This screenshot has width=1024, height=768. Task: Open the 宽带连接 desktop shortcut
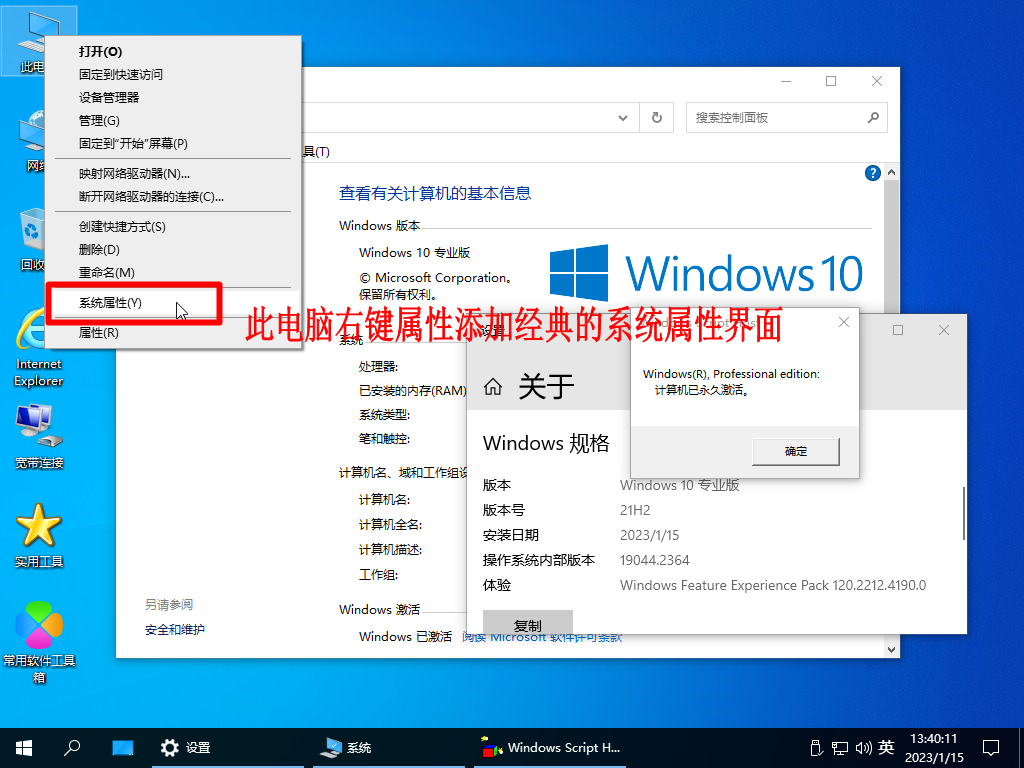point(39,436)
